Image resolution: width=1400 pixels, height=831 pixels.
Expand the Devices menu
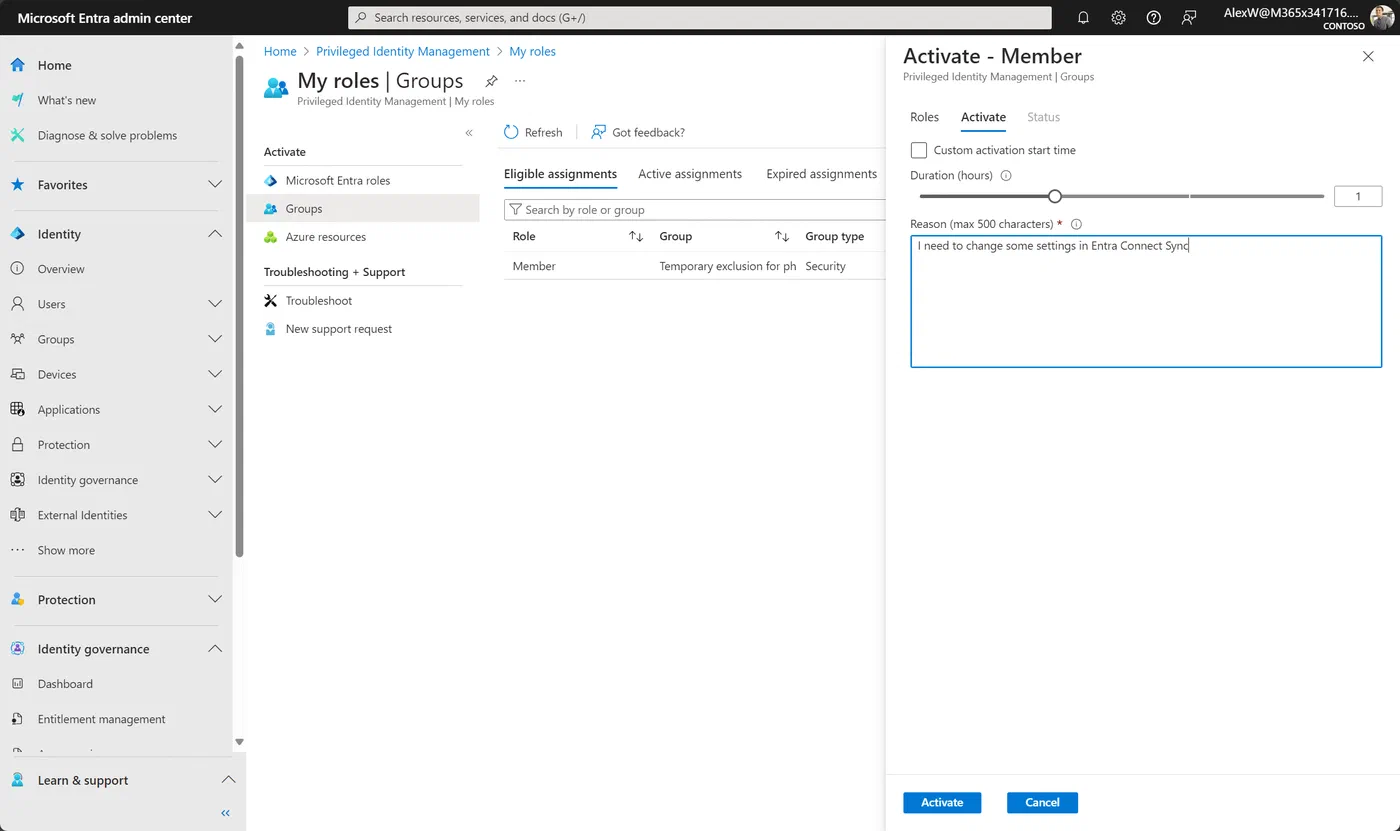point(215,374)
